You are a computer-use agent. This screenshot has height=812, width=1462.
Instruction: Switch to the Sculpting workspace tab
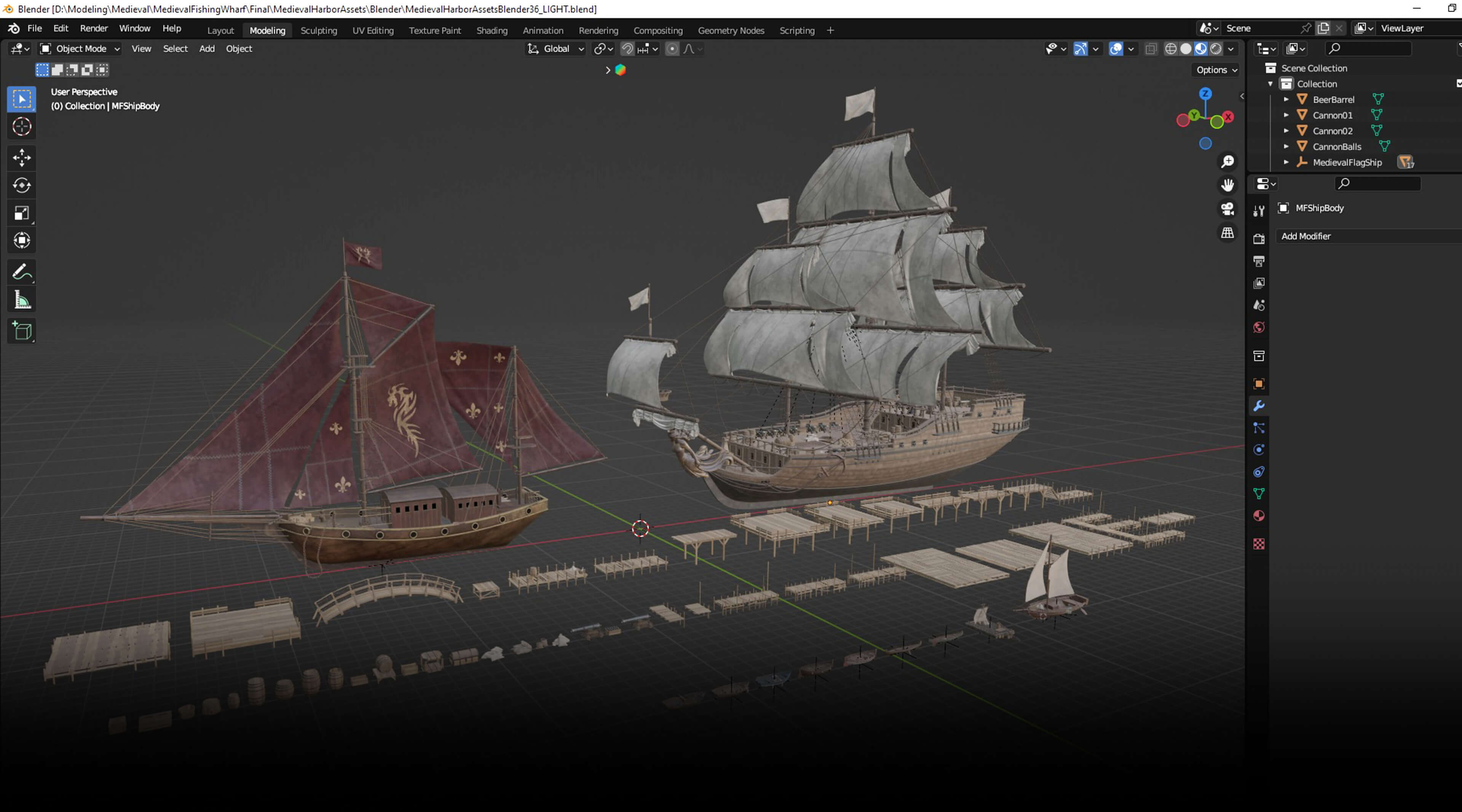pos(318,30)
